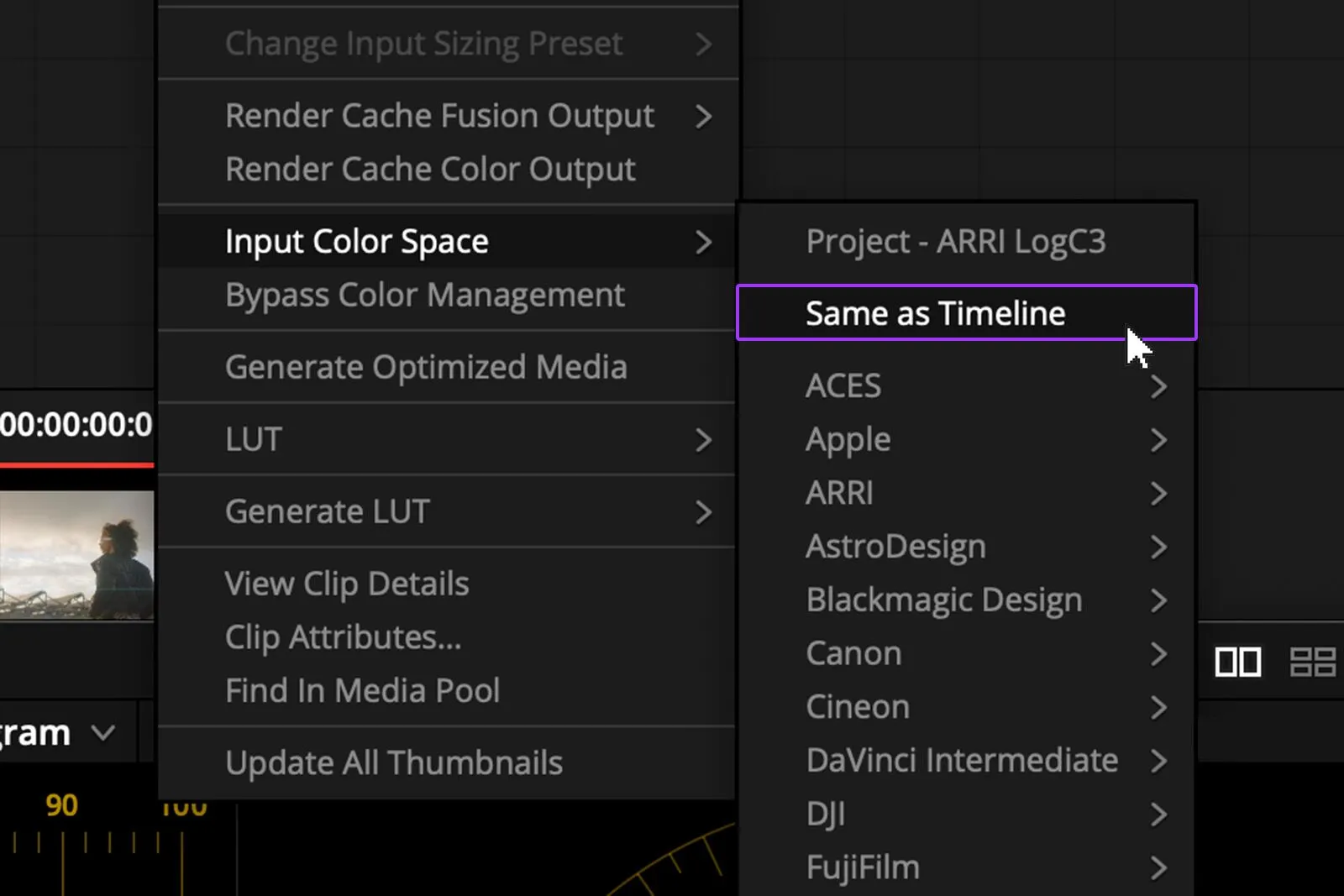This screenshot has height=896, width=1344.
Task: Click the dual-pane viewer layout icon
Action: [x=1237, y=662]
